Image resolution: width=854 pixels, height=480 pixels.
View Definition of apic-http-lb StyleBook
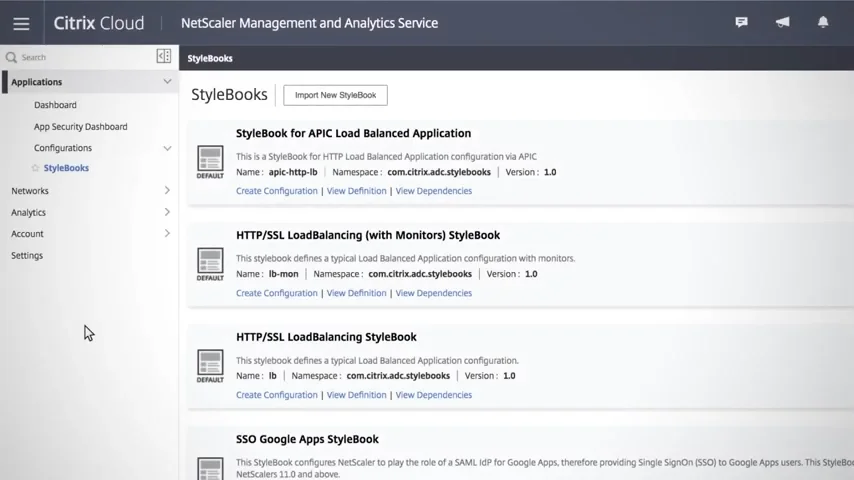coord(356,191)
